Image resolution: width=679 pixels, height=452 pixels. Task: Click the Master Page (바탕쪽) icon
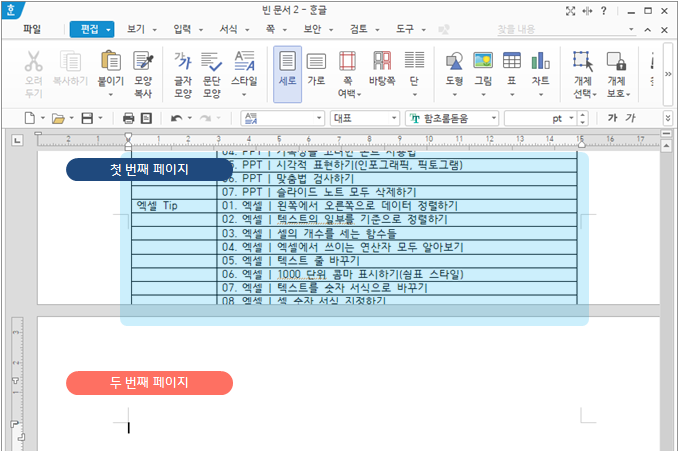(x=382, y=61)
